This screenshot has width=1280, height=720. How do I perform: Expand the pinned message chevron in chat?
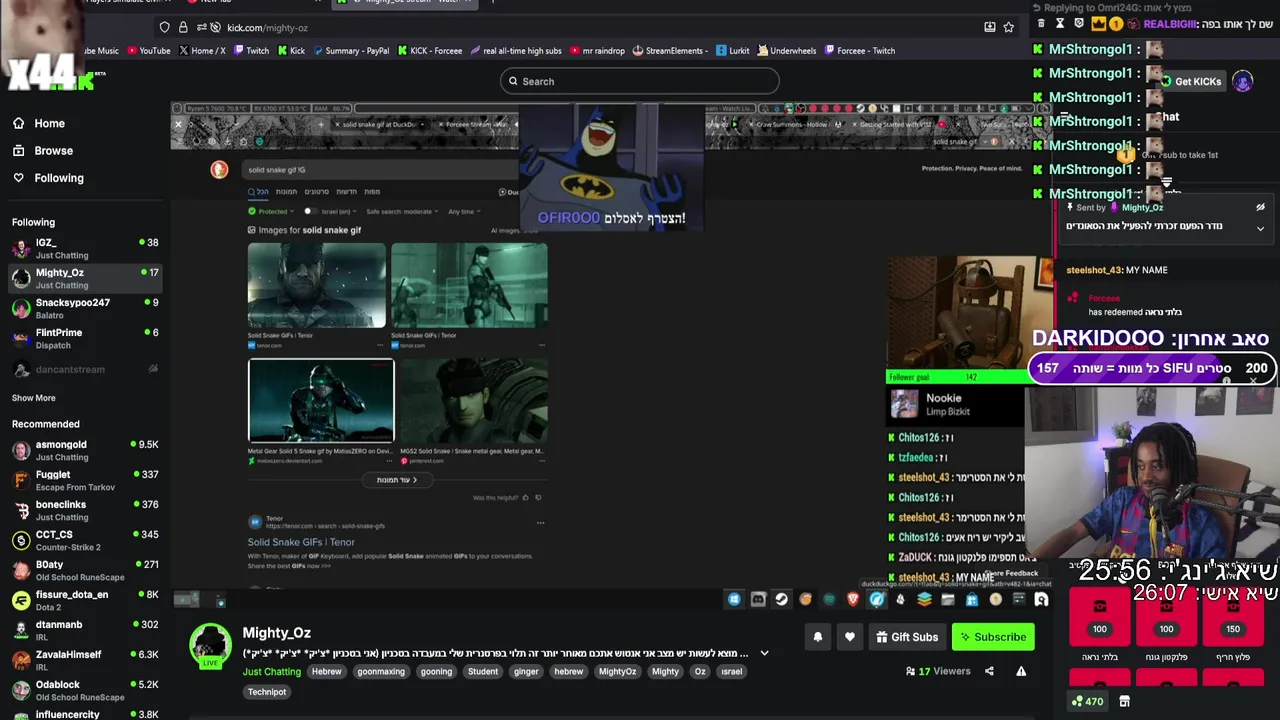pos(1260,228)
